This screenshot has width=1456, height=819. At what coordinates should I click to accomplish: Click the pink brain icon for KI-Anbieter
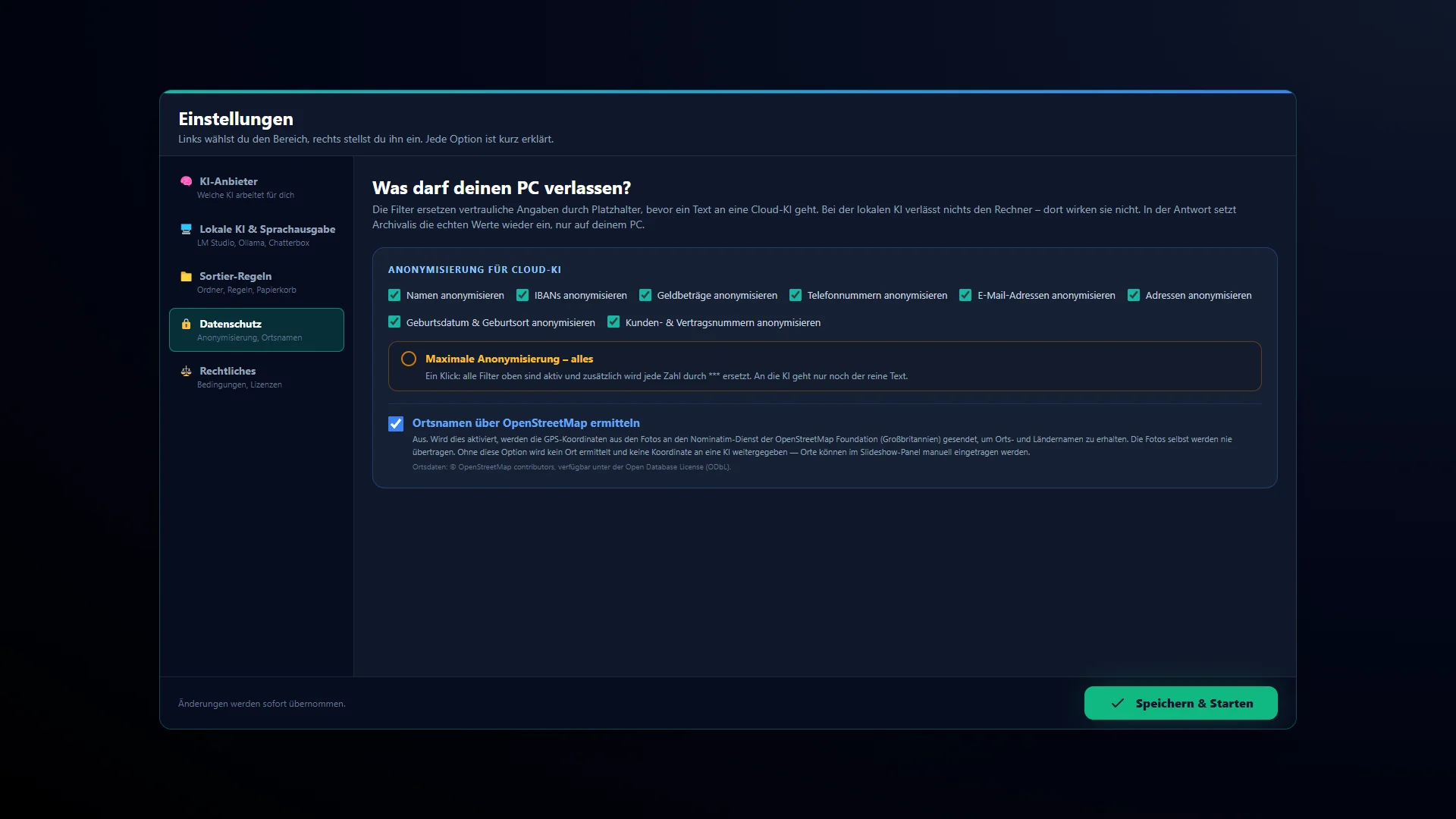186,181
